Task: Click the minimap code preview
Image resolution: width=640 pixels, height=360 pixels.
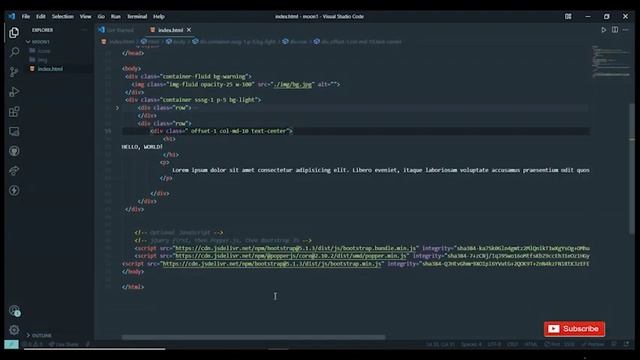Action: pyautogui.click(x=611, y=61)
